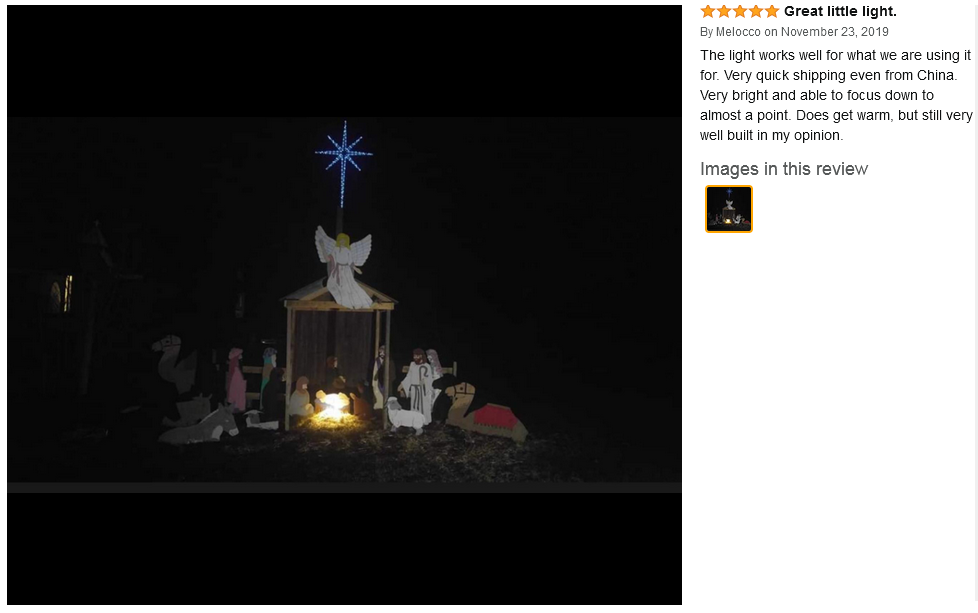Click the glowing manger light in the photo
Viewport: 978px width, 613px height.
click(331, 405)
